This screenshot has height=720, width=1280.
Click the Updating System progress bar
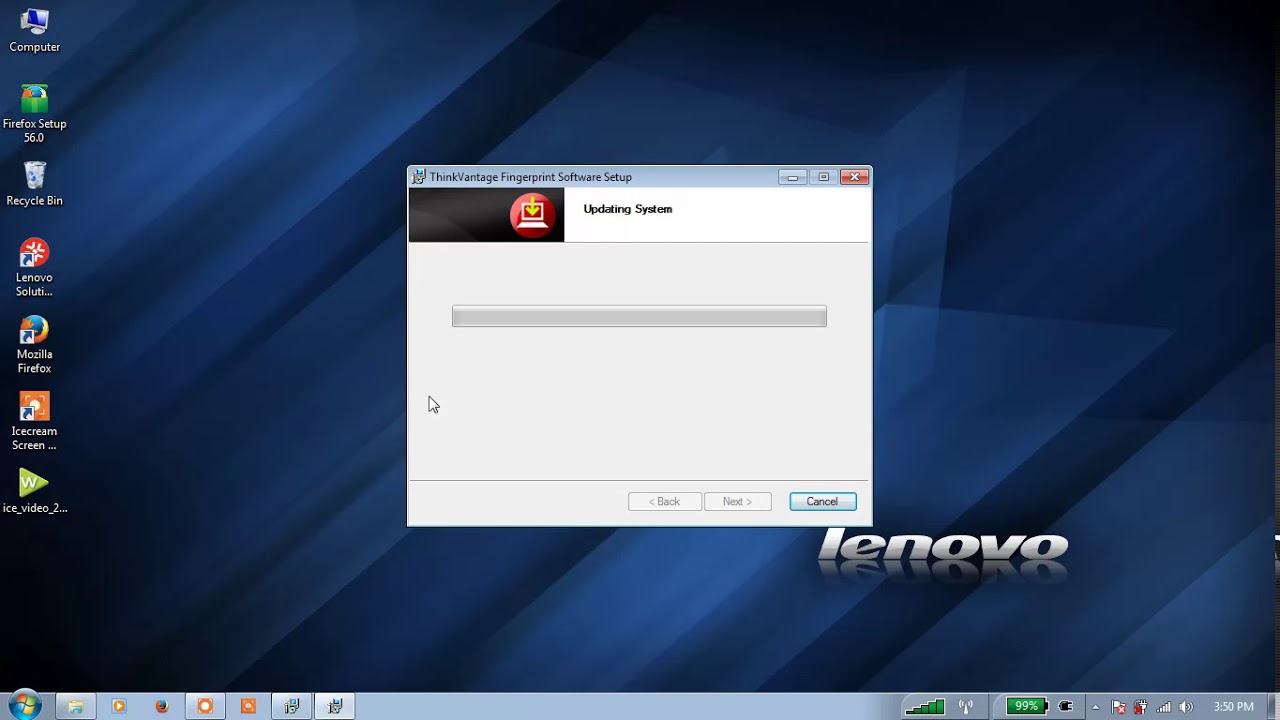pyautogui.click(x=639, y=317)
